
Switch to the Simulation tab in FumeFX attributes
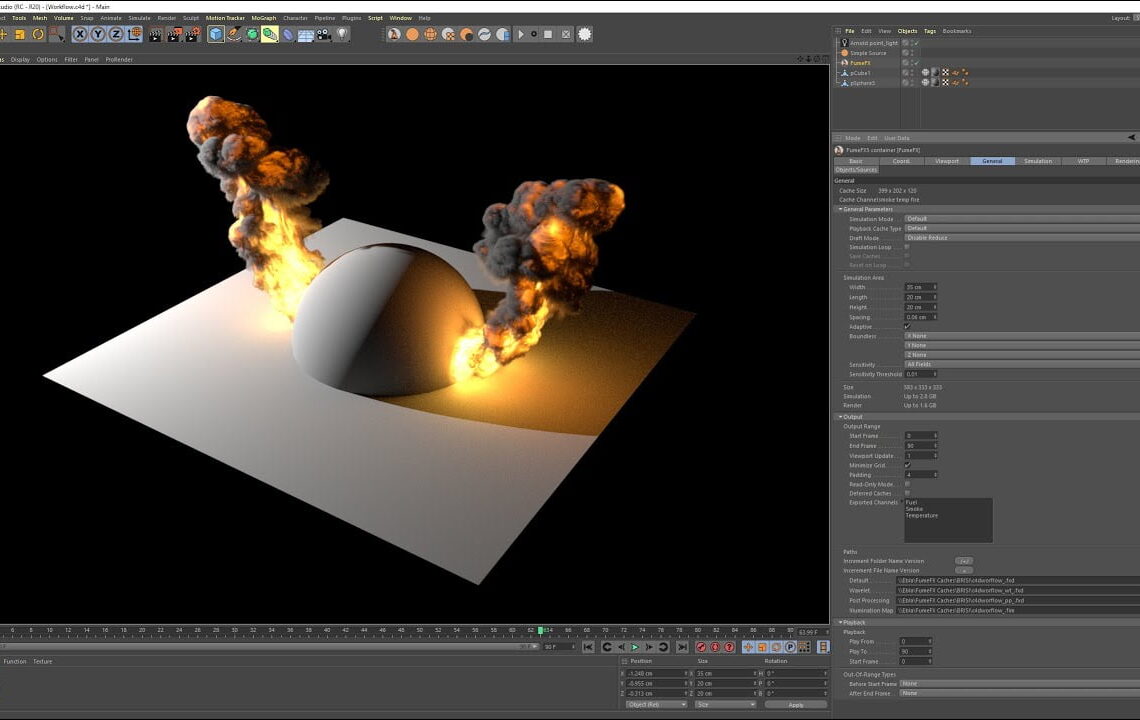pos(1037,161)
